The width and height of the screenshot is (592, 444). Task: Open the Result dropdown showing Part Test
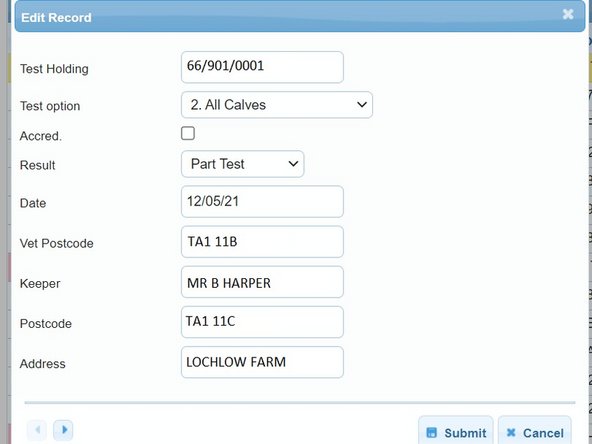242,164
